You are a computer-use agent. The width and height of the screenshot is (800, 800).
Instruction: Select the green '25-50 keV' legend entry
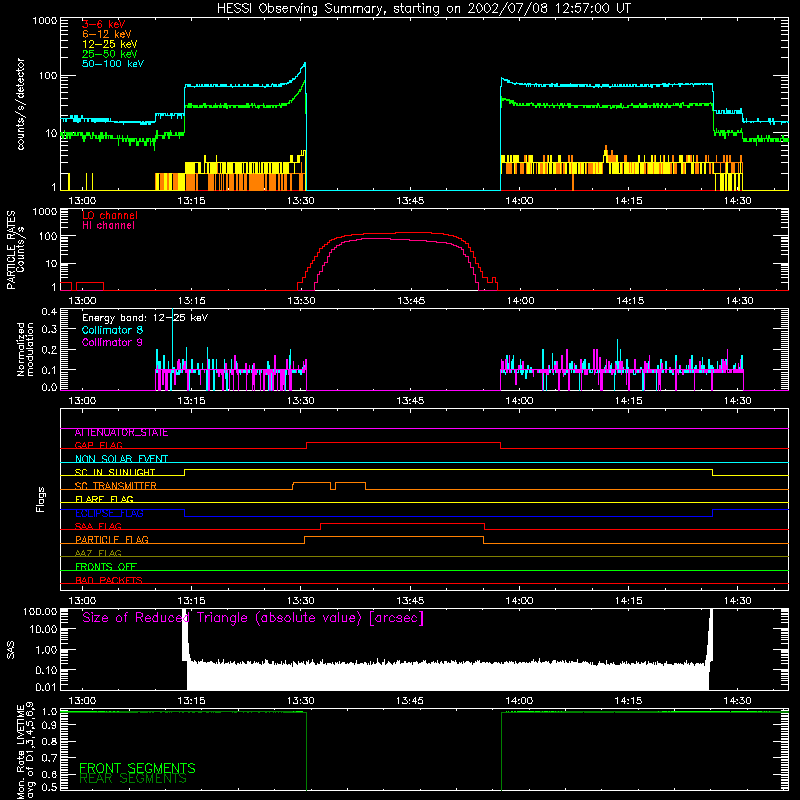pos(110,54)
